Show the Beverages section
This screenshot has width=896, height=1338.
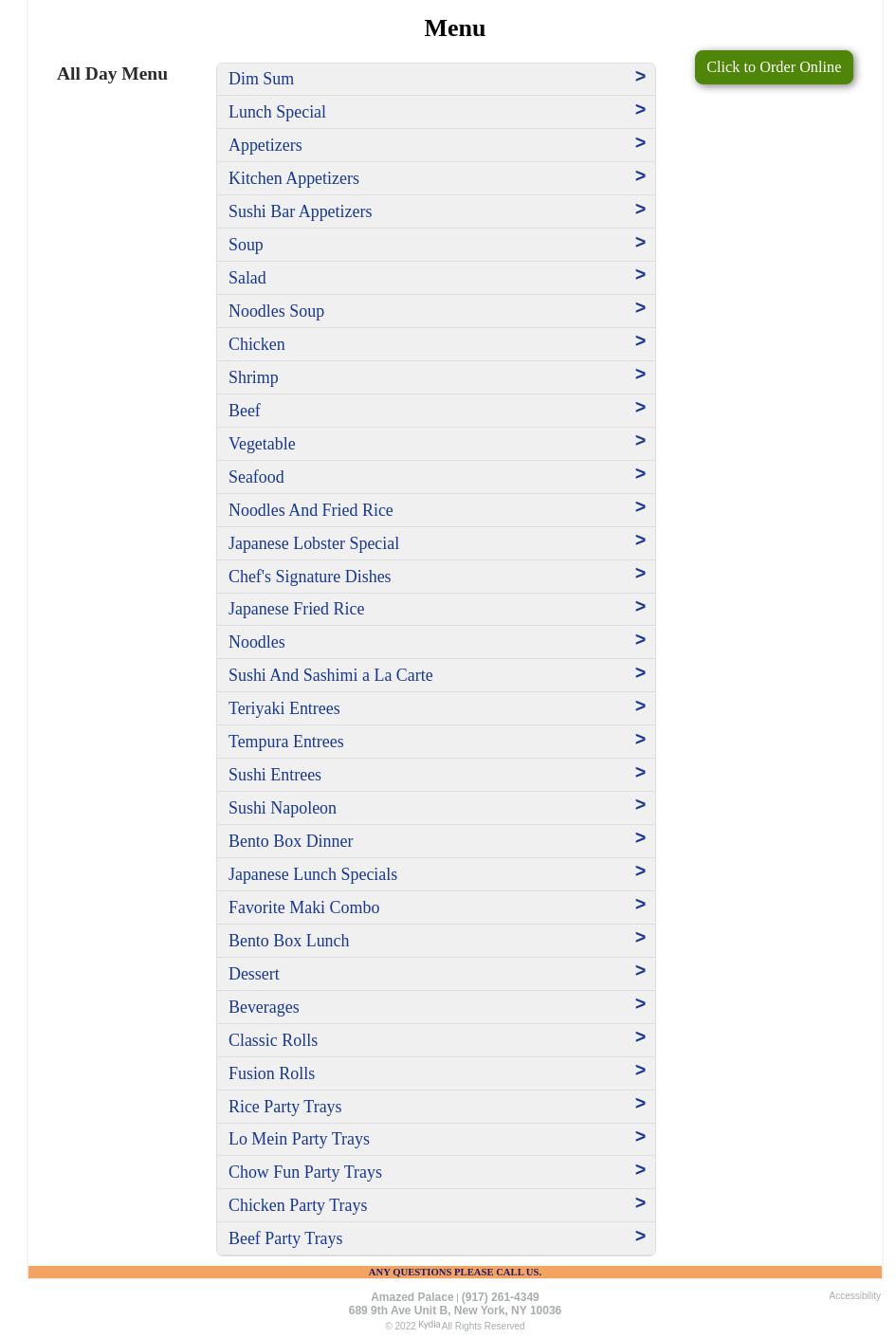tap(436, 1007)
